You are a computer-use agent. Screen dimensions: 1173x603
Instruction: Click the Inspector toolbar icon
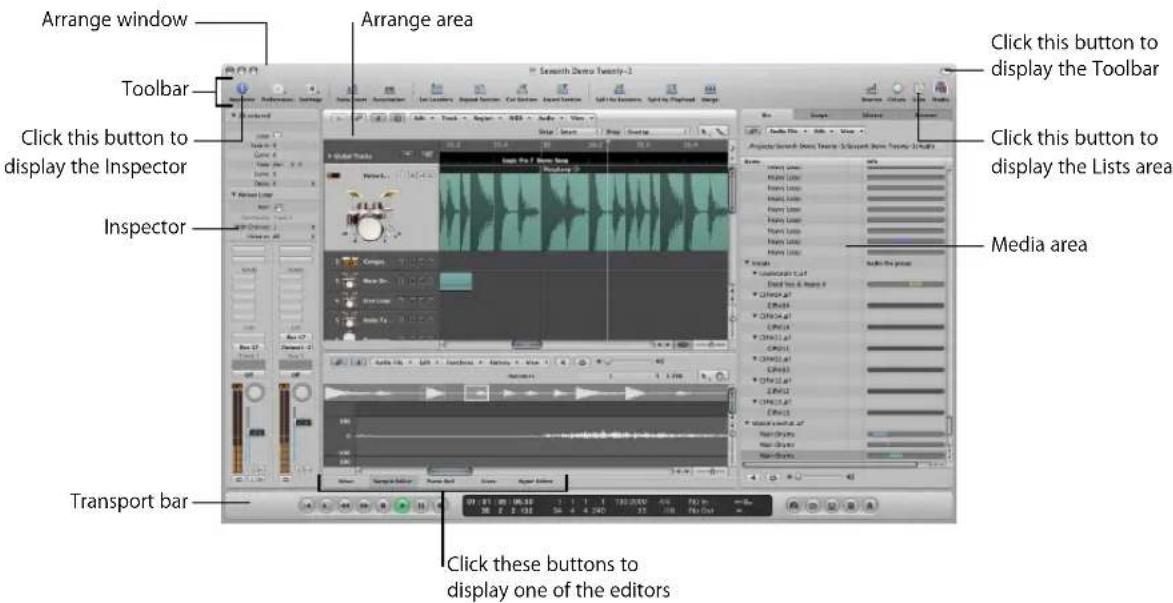click(x=242, y=91)
